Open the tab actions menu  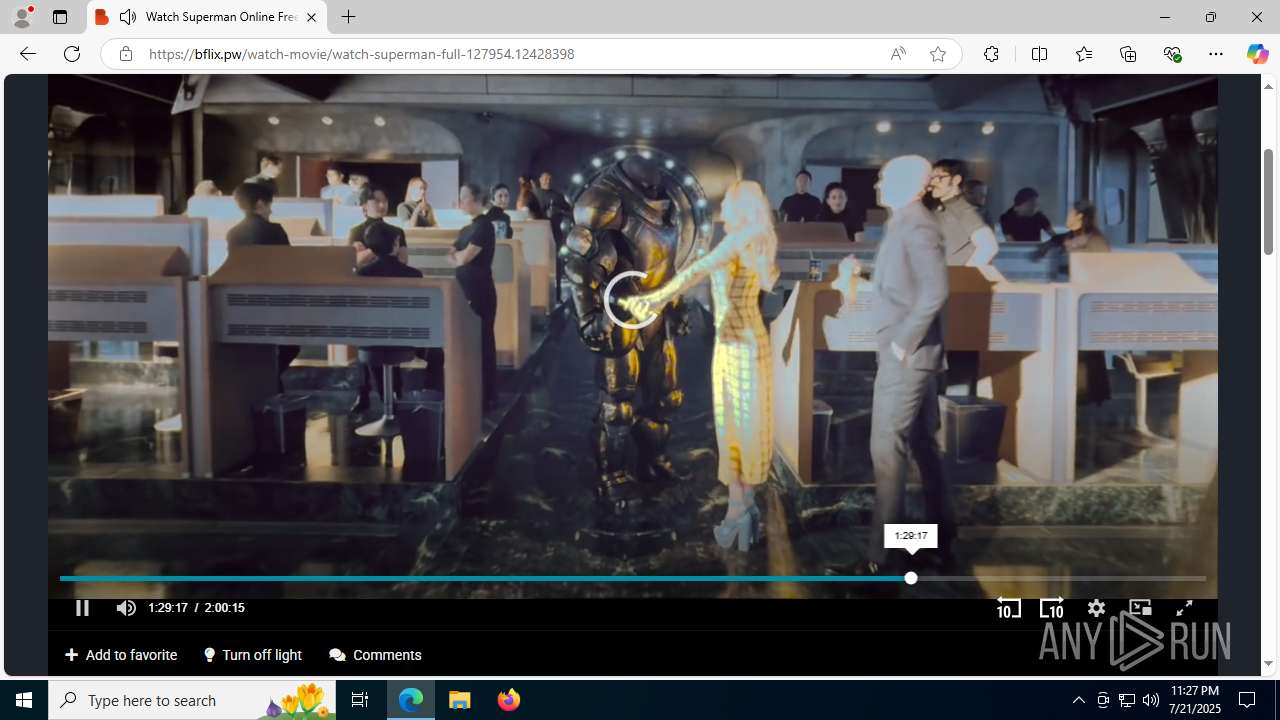tap(60, 17)
